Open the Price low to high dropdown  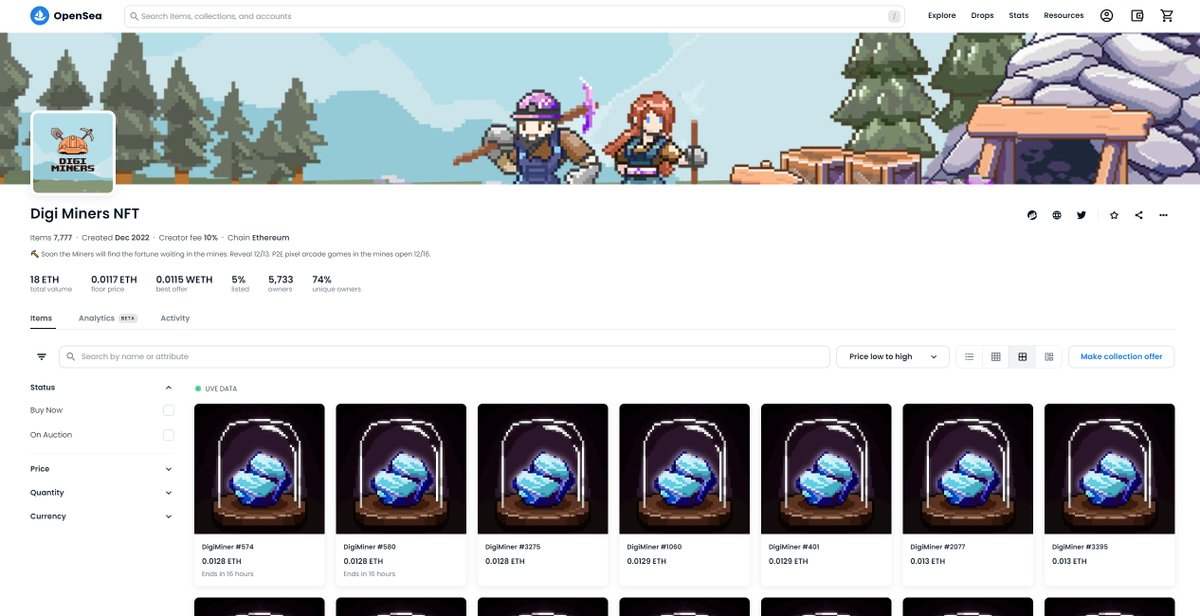pos(893,357)
